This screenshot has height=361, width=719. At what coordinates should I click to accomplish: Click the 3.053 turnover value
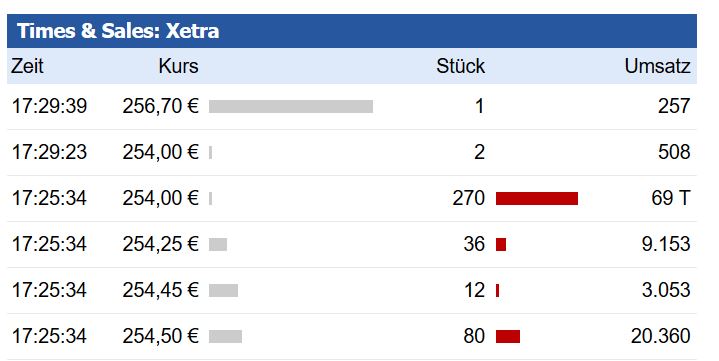click(666, 290)
